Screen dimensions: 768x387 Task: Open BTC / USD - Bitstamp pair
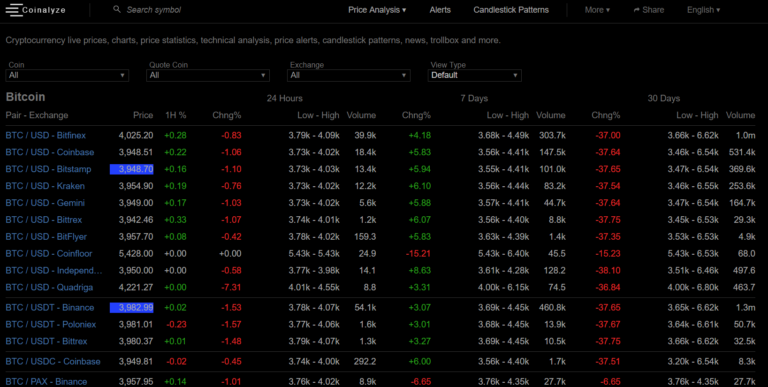tap(49, 169)
